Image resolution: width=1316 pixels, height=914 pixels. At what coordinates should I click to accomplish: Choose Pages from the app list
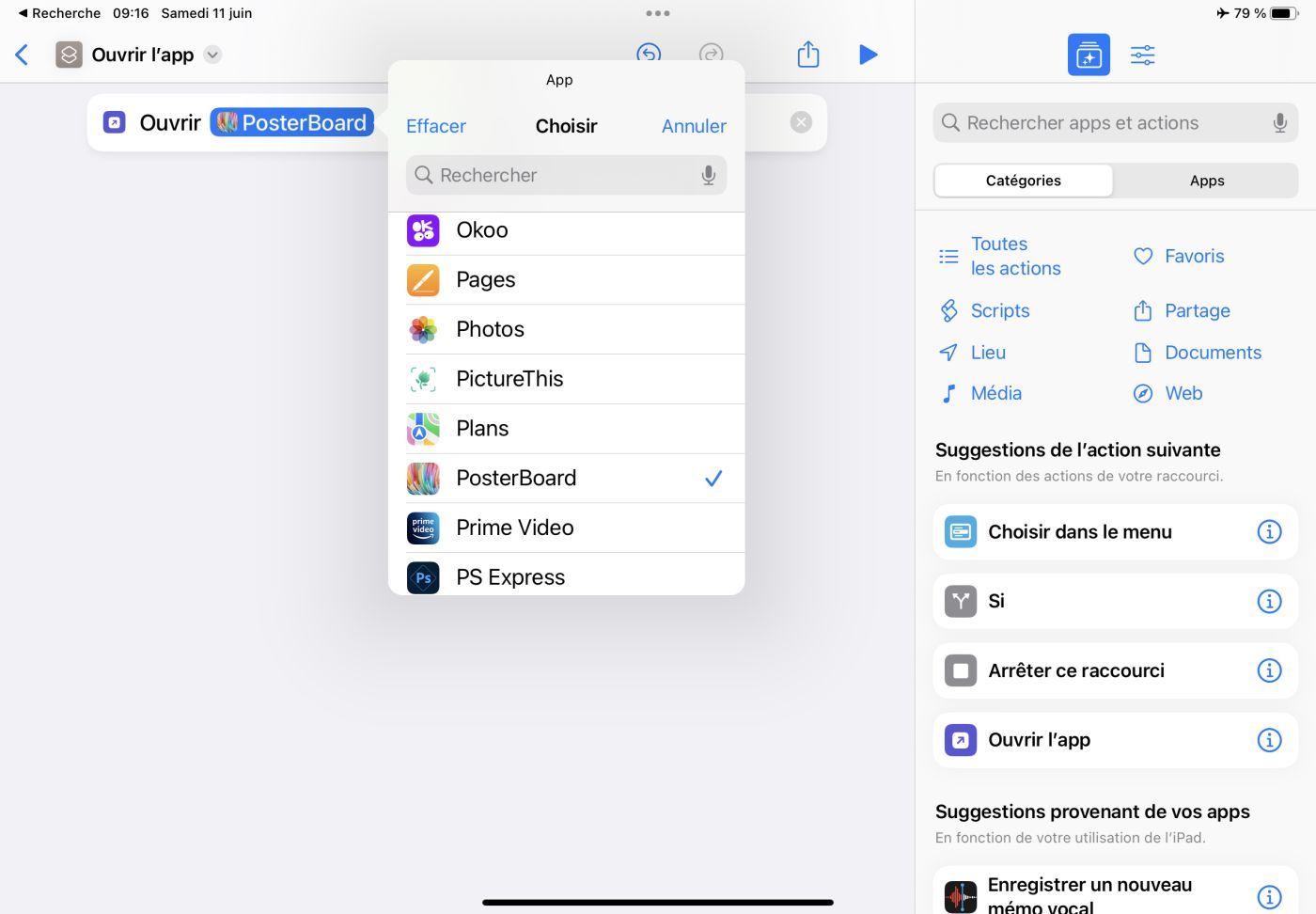(566, 279)
